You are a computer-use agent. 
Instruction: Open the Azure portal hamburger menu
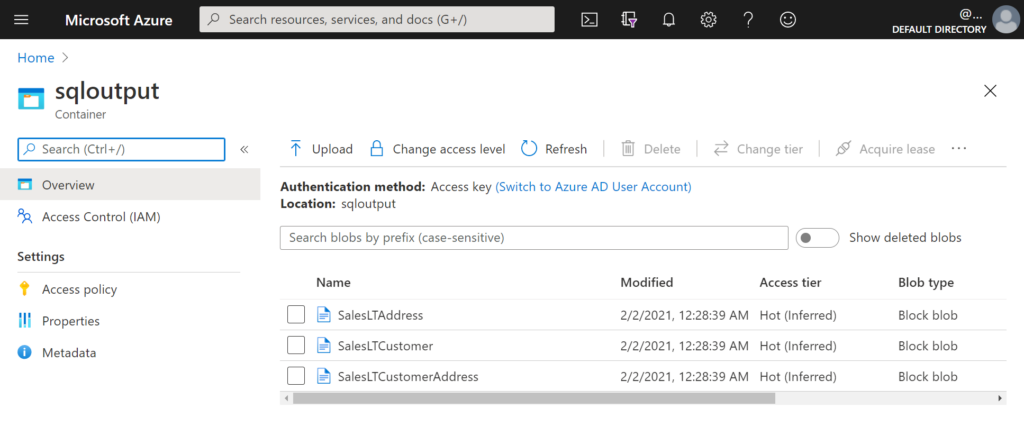pos(22,20)
